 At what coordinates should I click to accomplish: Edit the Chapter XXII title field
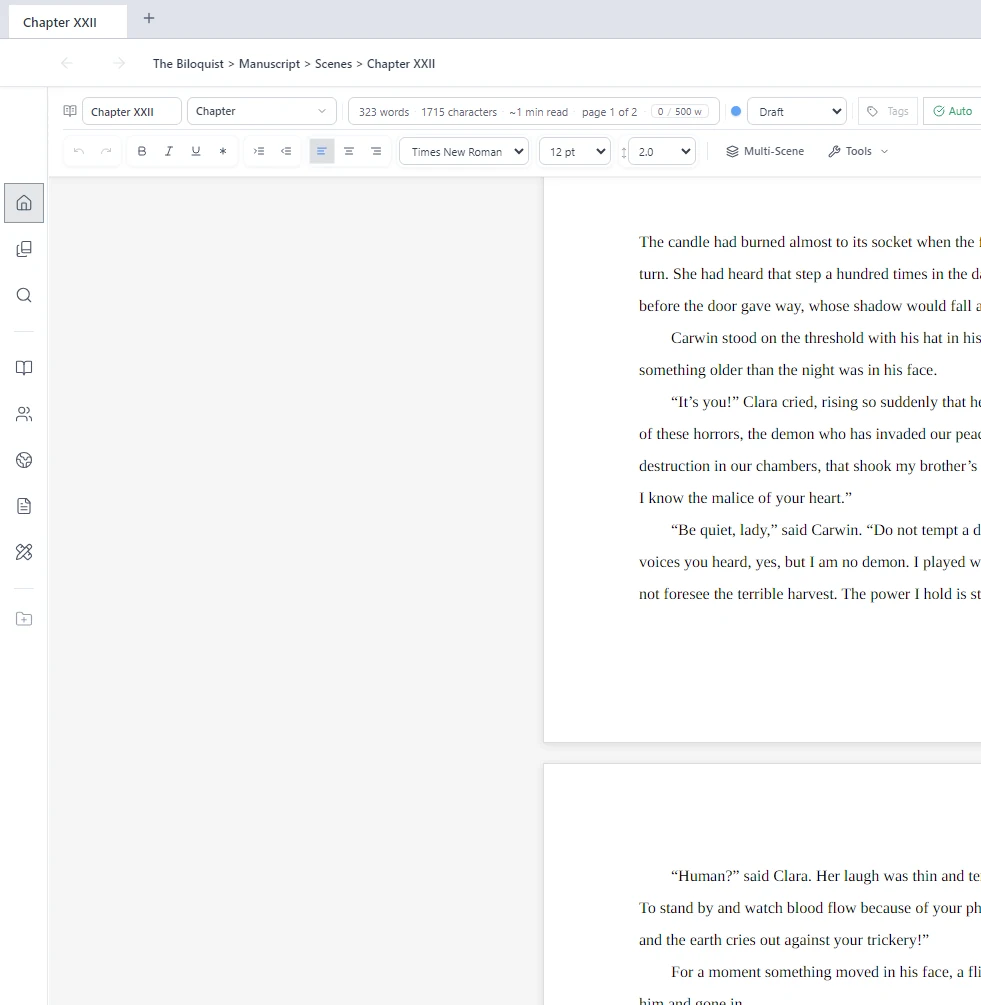coord(131,112)
